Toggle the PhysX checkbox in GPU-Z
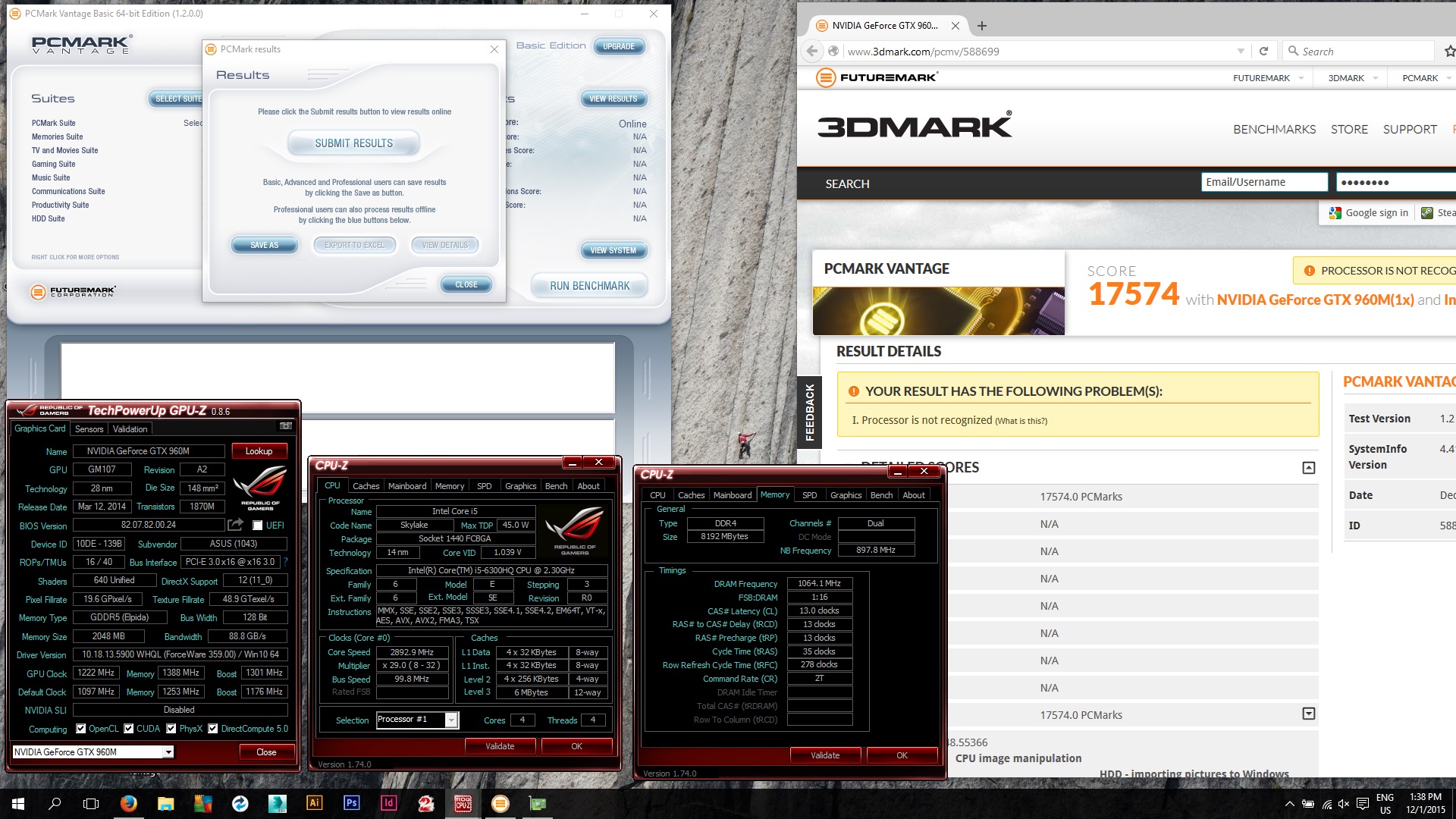 (171, 729)
